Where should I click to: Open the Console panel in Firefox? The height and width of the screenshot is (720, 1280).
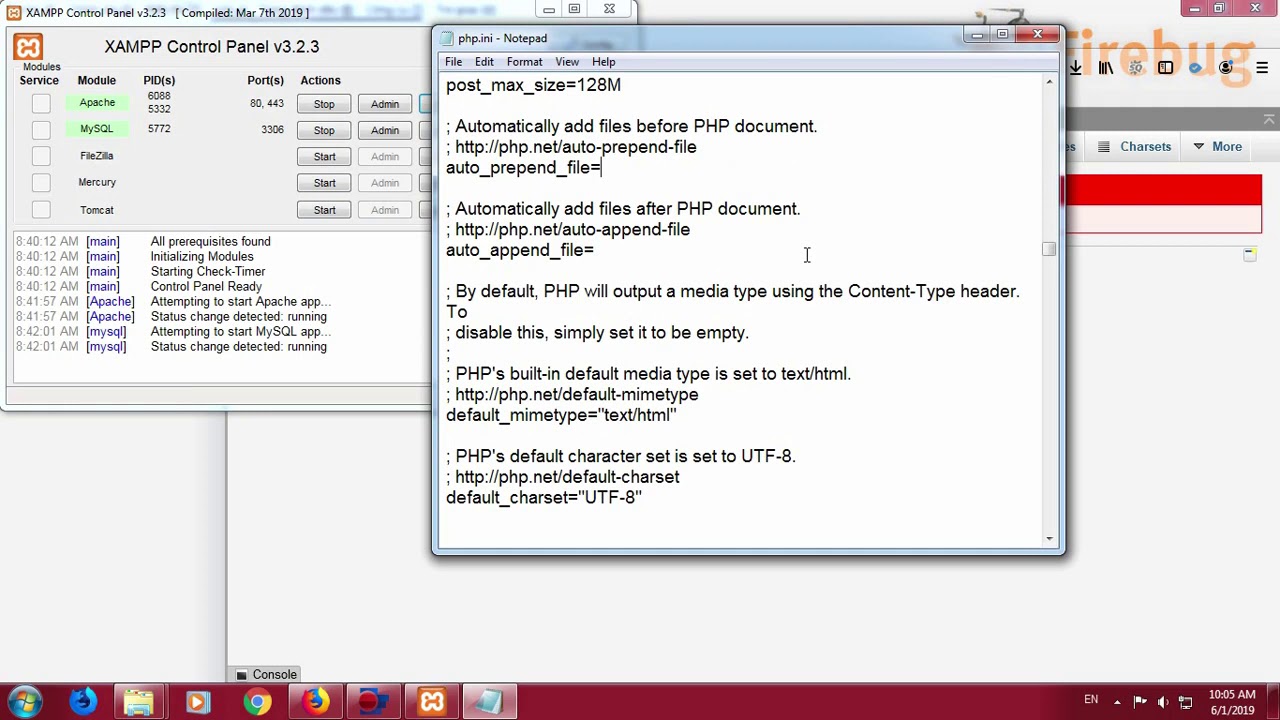point(266,675)
